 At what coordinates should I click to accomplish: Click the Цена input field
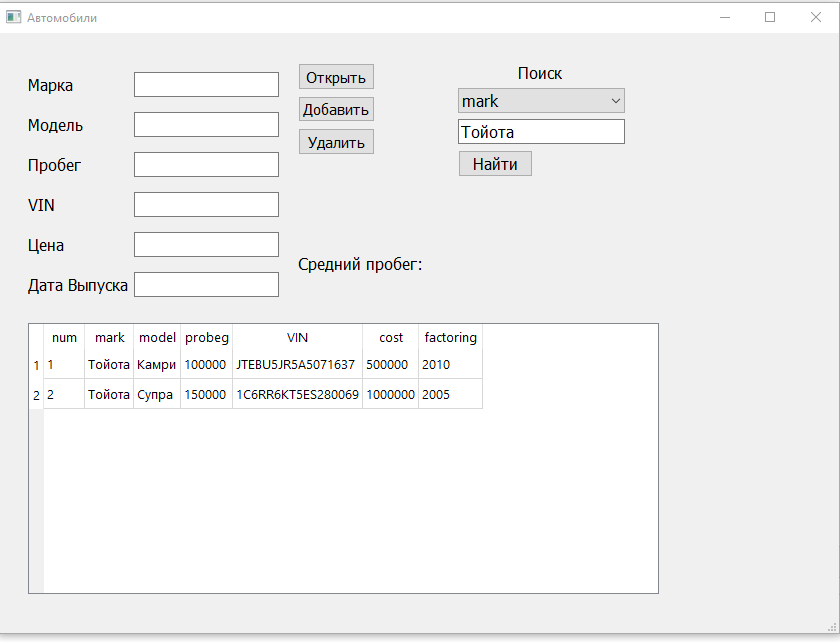tap(205, 244)
